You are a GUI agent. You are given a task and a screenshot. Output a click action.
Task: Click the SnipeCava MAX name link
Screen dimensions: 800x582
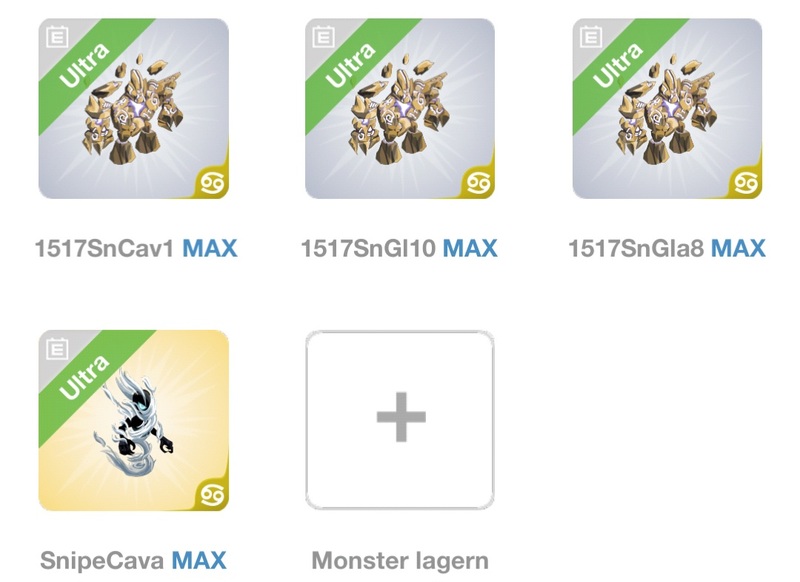tap(133, 560)
